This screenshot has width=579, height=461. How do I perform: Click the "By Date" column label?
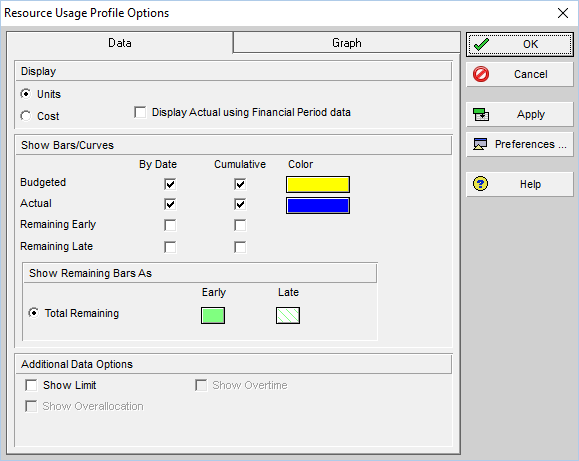[x=158, y=164]
